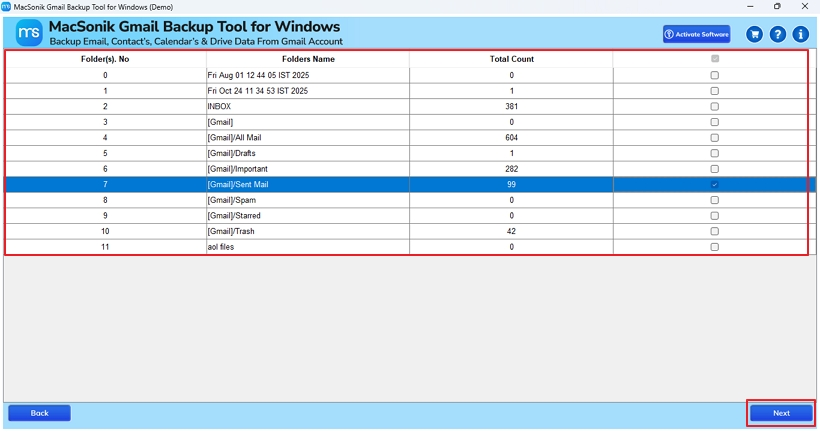Screen dimensions: 820x432
Task: Click the MacSonik ms logo icon
Action: coord(29,33)
